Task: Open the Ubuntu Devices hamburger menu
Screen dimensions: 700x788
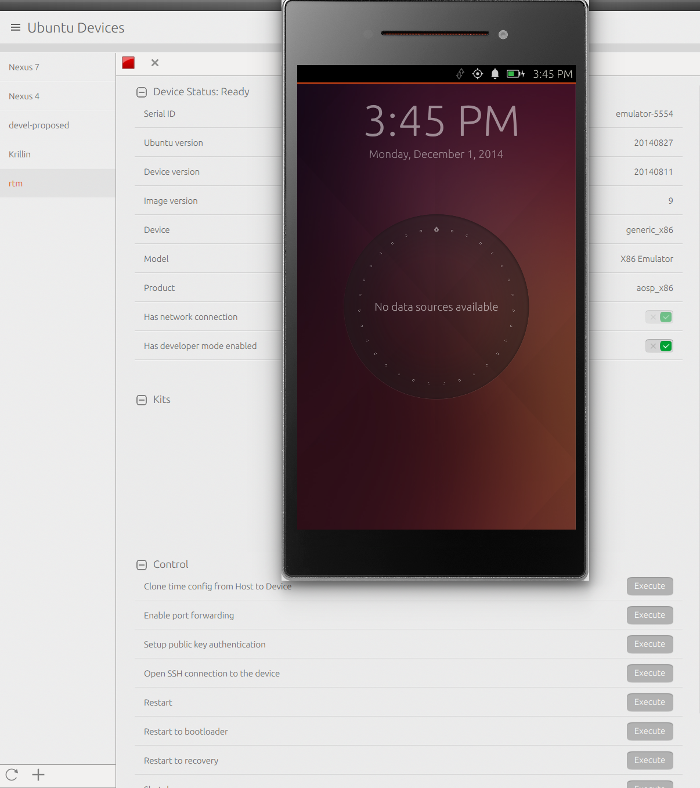Action: click(x=16, y=28)
